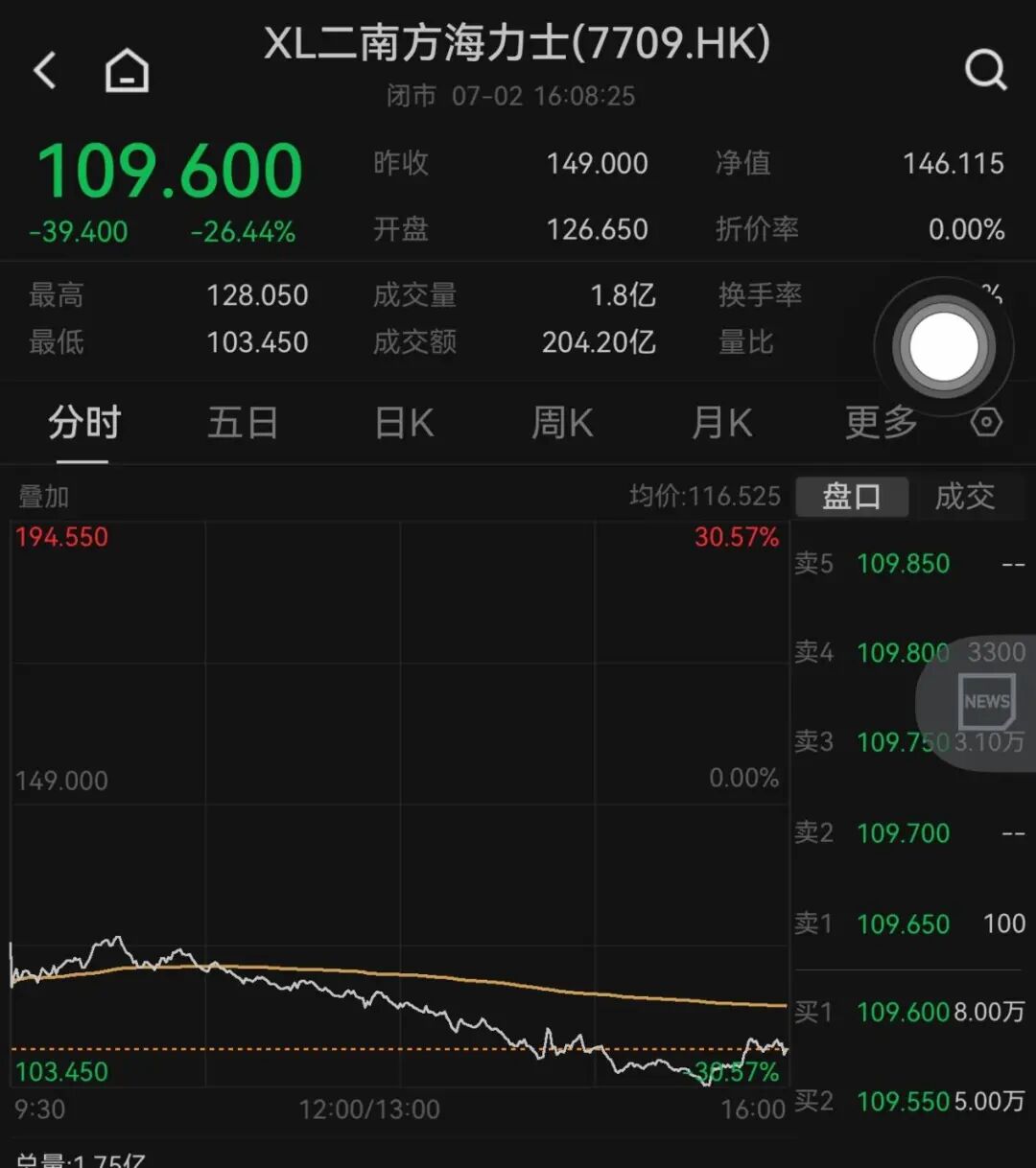Tap the 净值 value 146.115
The height and width of the screenshot is (1168, 1036).
click(954, 164)
